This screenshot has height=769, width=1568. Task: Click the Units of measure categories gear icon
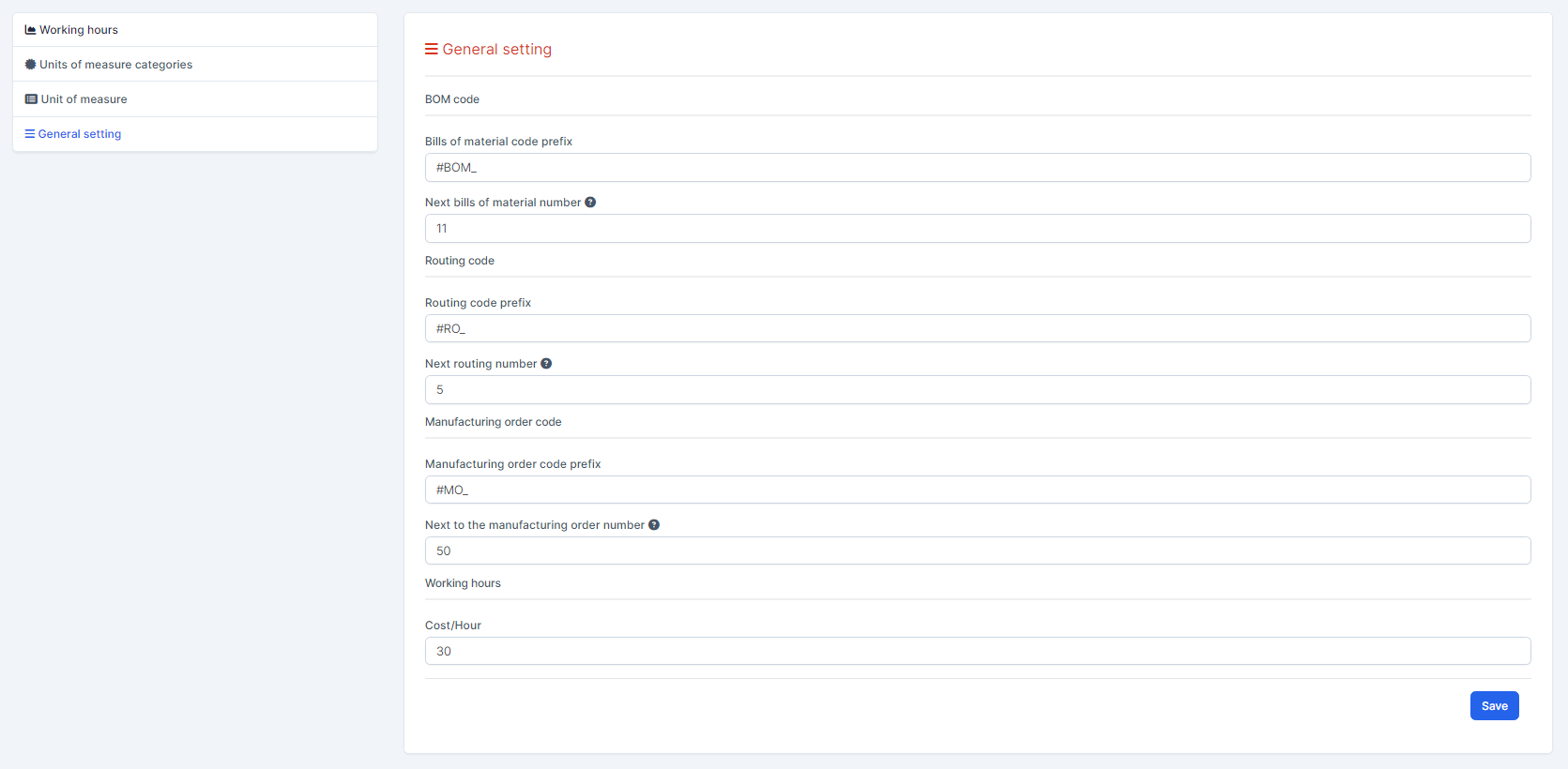(30, 65)
